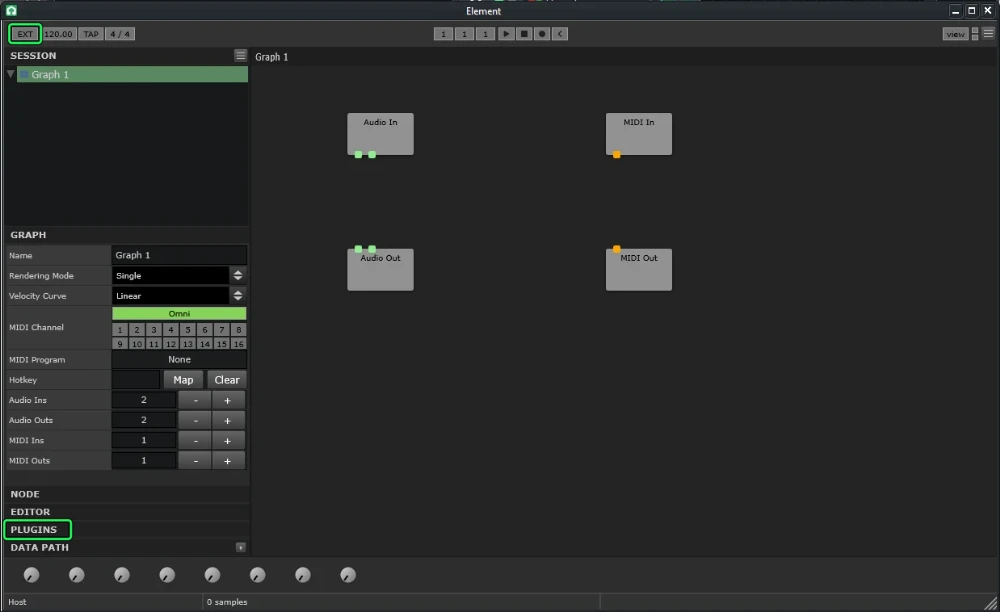Decrease MIDI Outs with minus button
The height and width of the screenshot is (612, 1000).
(x=195, y=461)
